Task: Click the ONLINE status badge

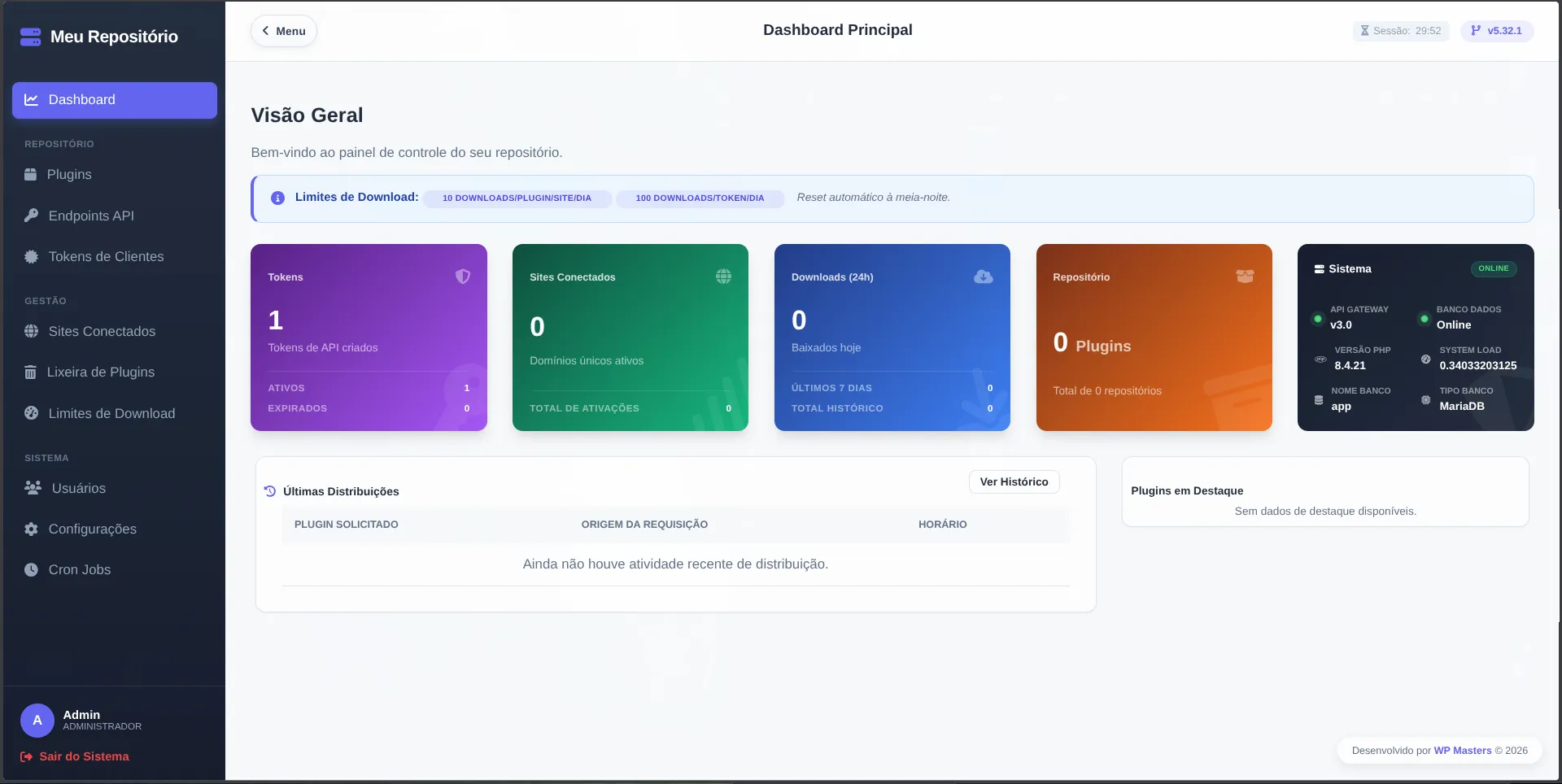Action: pyautogui.click(x=1494, y=268)
